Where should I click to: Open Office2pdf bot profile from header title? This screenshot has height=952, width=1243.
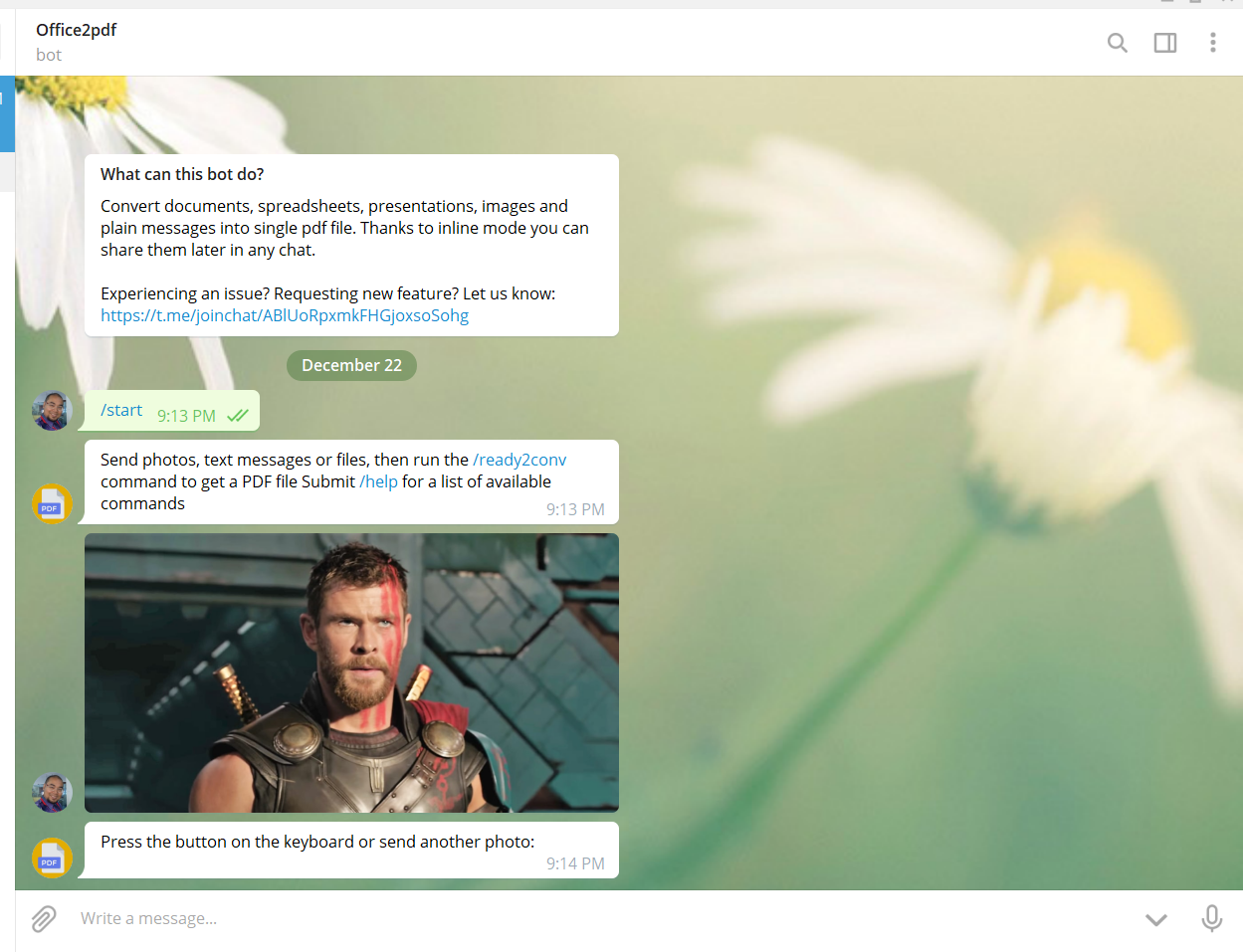(x=77, y=30)
